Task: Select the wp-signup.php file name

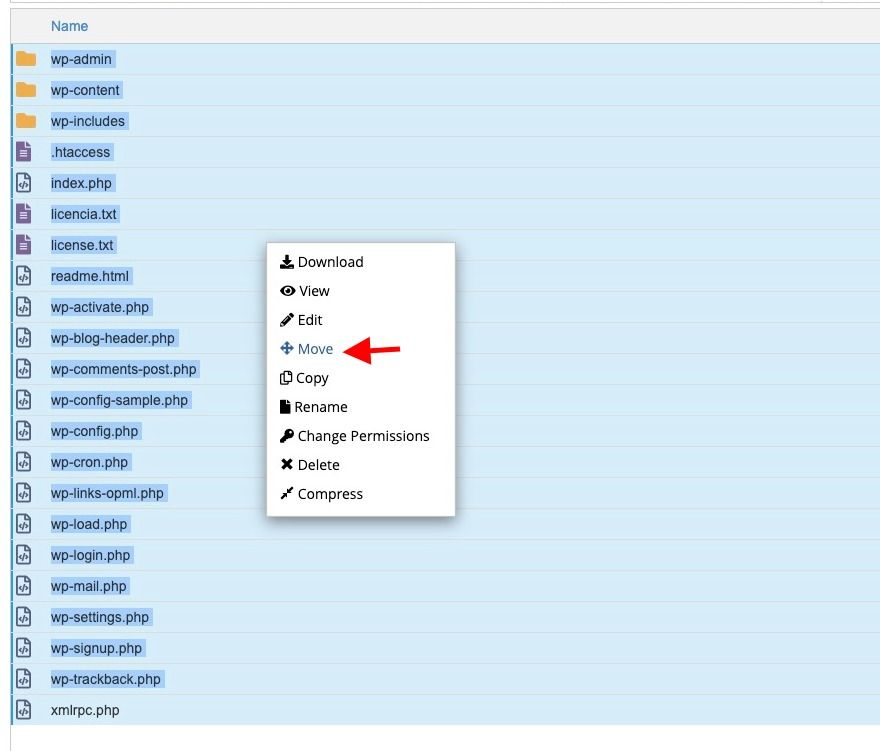Action: [x=97, y=648]
